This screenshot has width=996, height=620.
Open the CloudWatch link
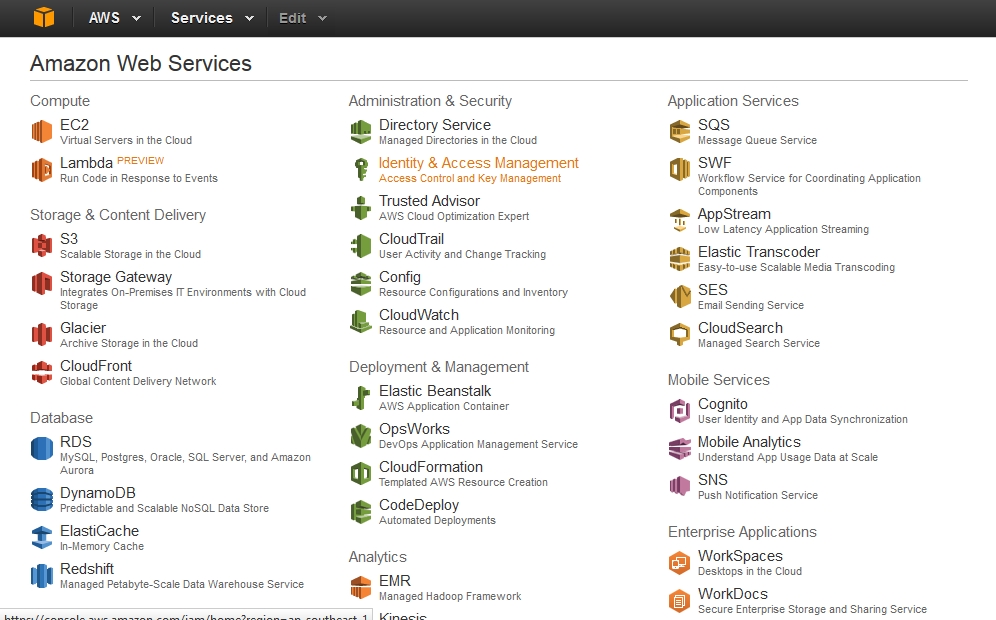[419, 315]
